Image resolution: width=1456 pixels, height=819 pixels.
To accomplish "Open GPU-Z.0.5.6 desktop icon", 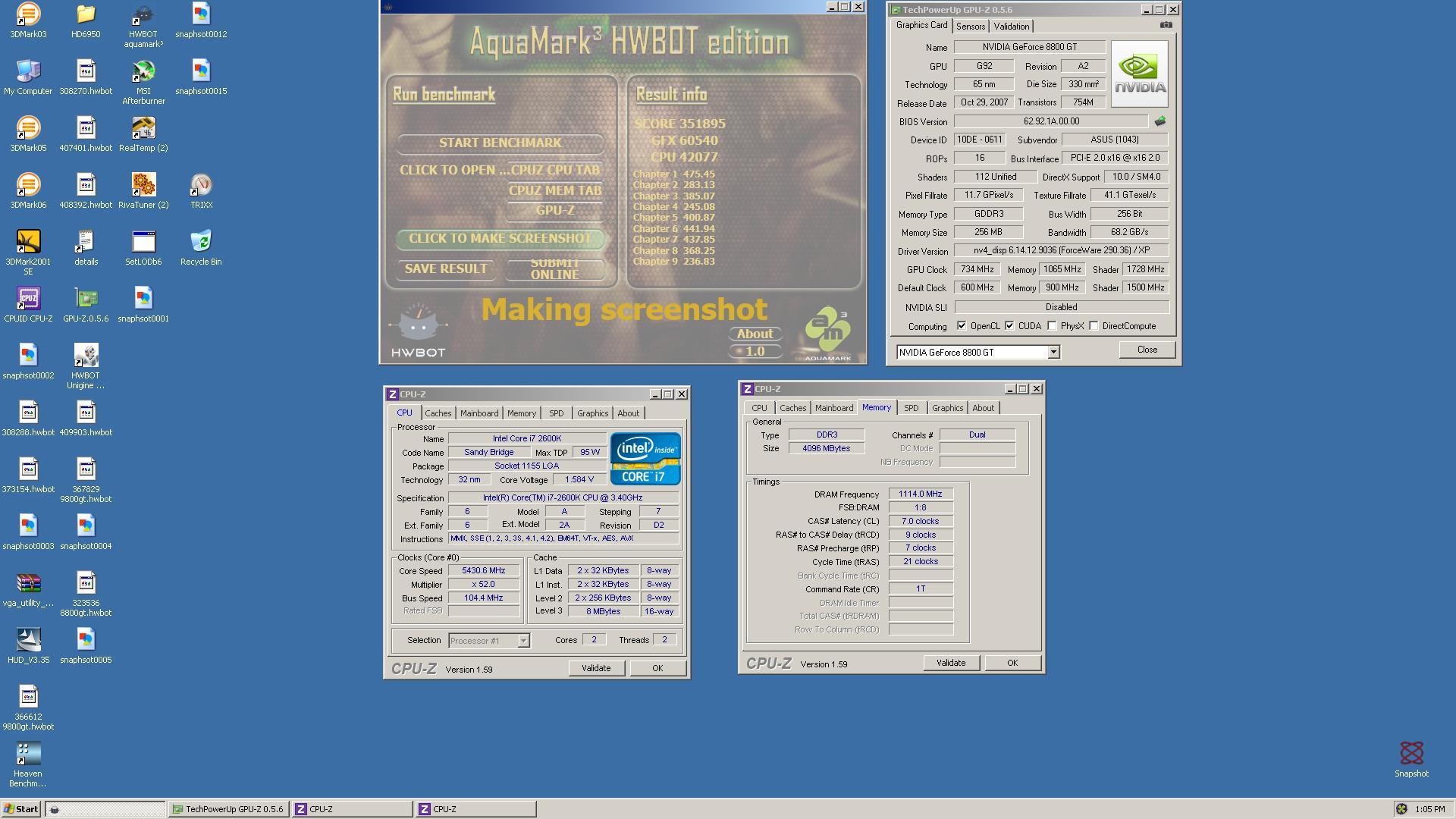I will [x=86, y=305].
